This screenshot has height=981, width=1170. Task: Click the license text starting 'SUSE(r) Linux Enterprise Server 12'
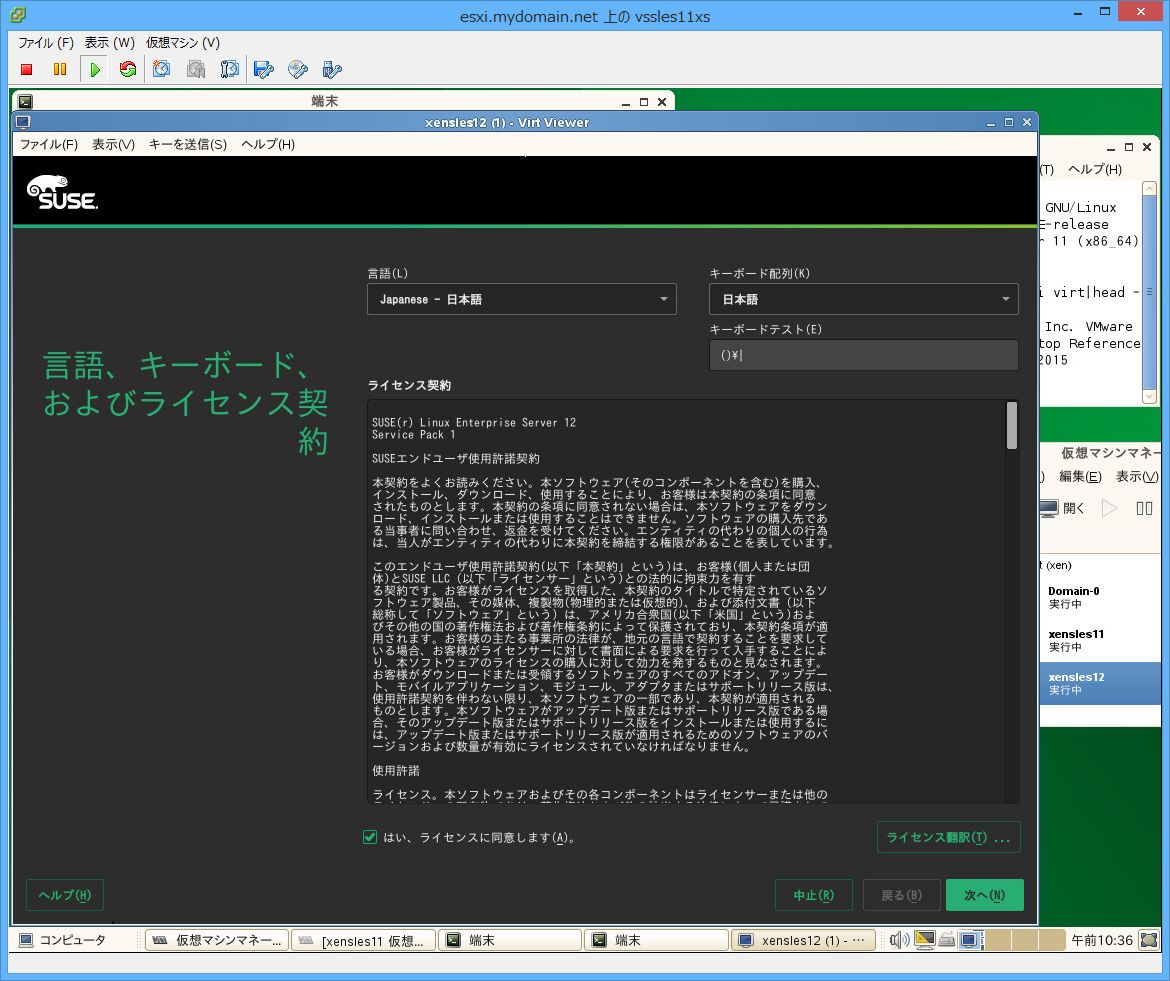coord(474,422)
